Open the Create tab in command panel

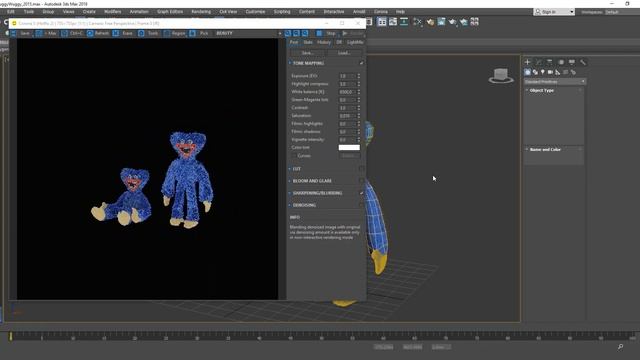527,62
